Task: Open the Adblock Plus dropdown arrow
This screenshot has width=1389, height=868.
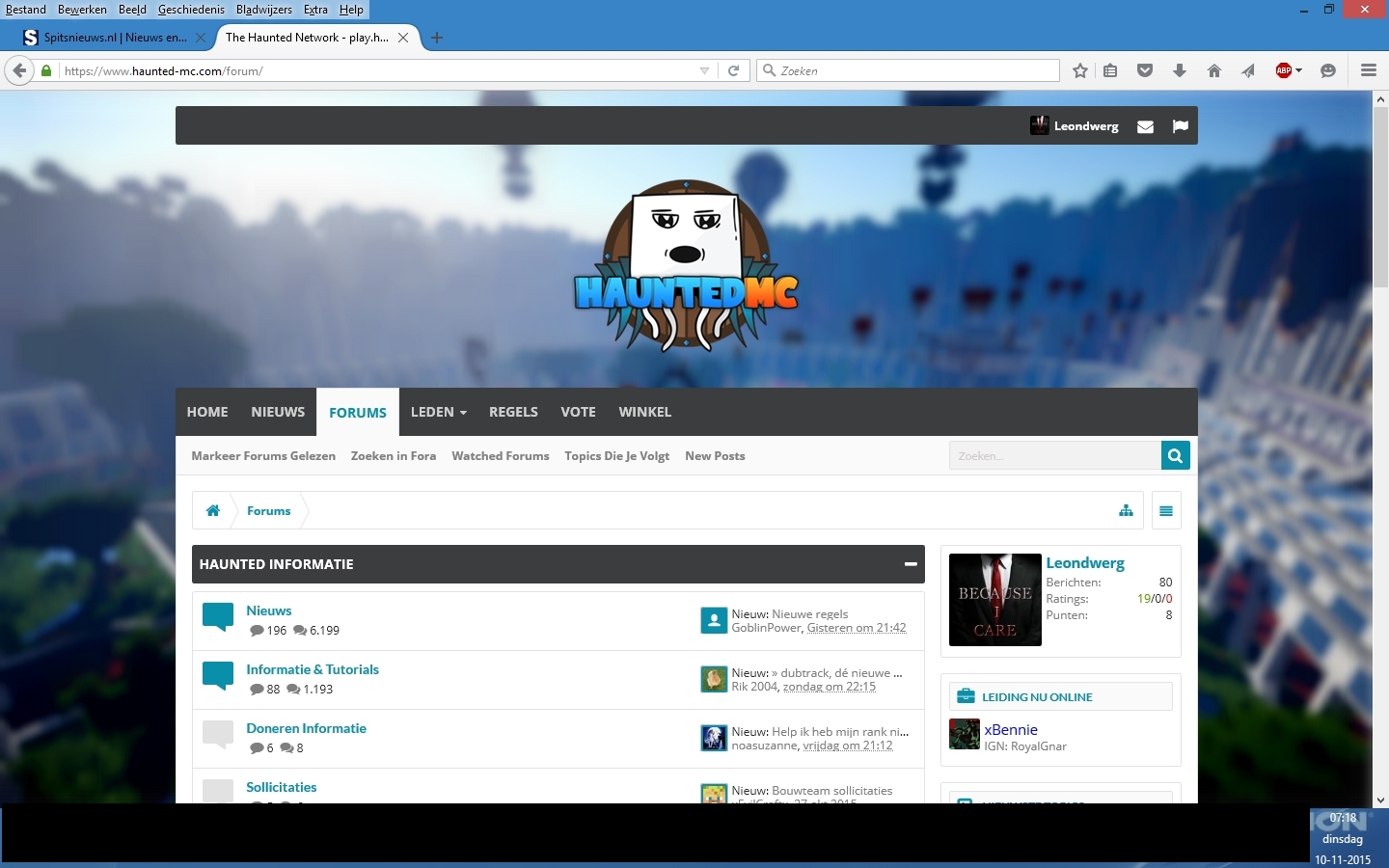Action: coord(1299,70)
